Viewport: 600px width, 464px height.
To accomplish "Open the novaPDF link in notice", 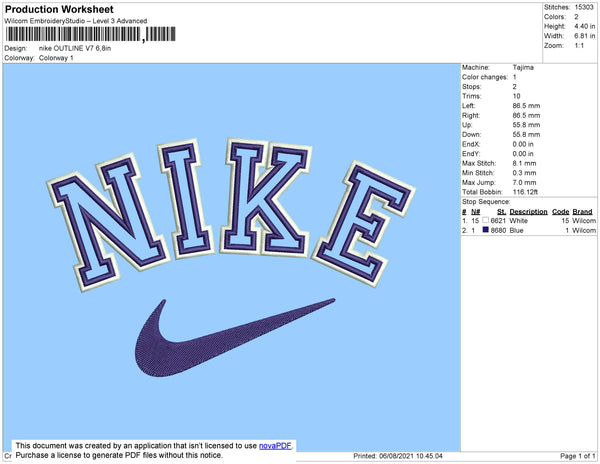I will click(276, 446).
